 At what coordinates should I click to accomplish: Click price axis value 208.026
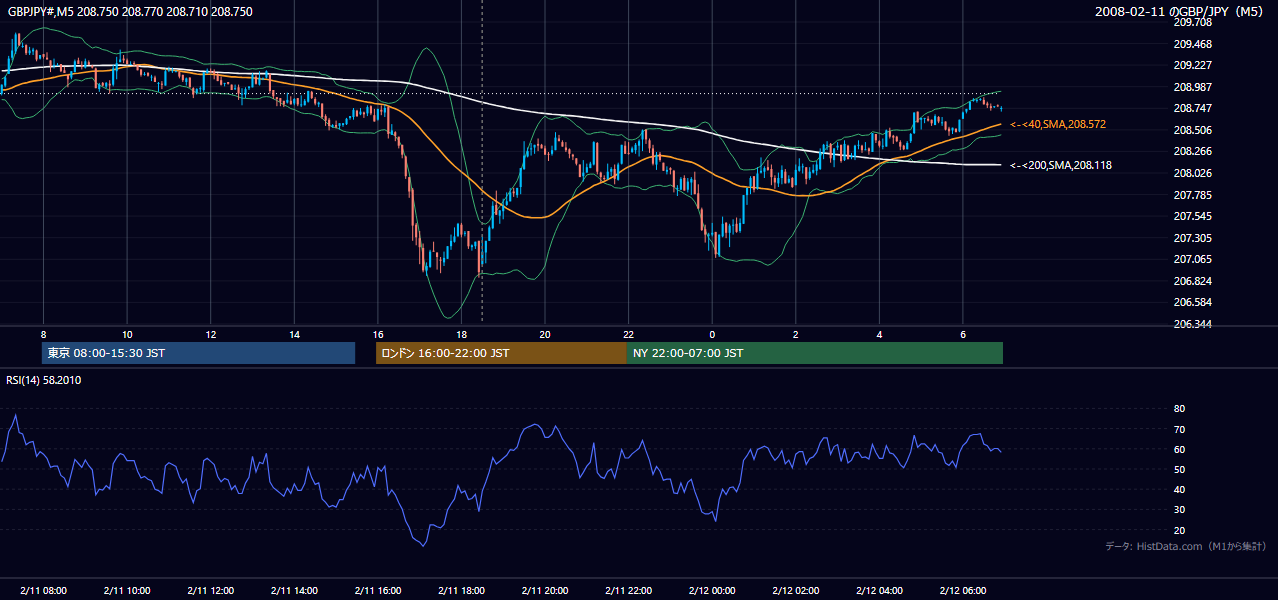pos(1193,173)
